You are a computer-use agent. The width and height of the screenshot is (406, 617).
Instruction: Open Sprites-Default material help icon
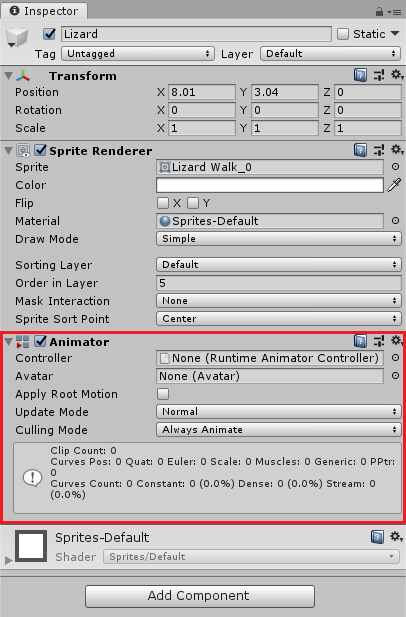[x=377, y=537]
